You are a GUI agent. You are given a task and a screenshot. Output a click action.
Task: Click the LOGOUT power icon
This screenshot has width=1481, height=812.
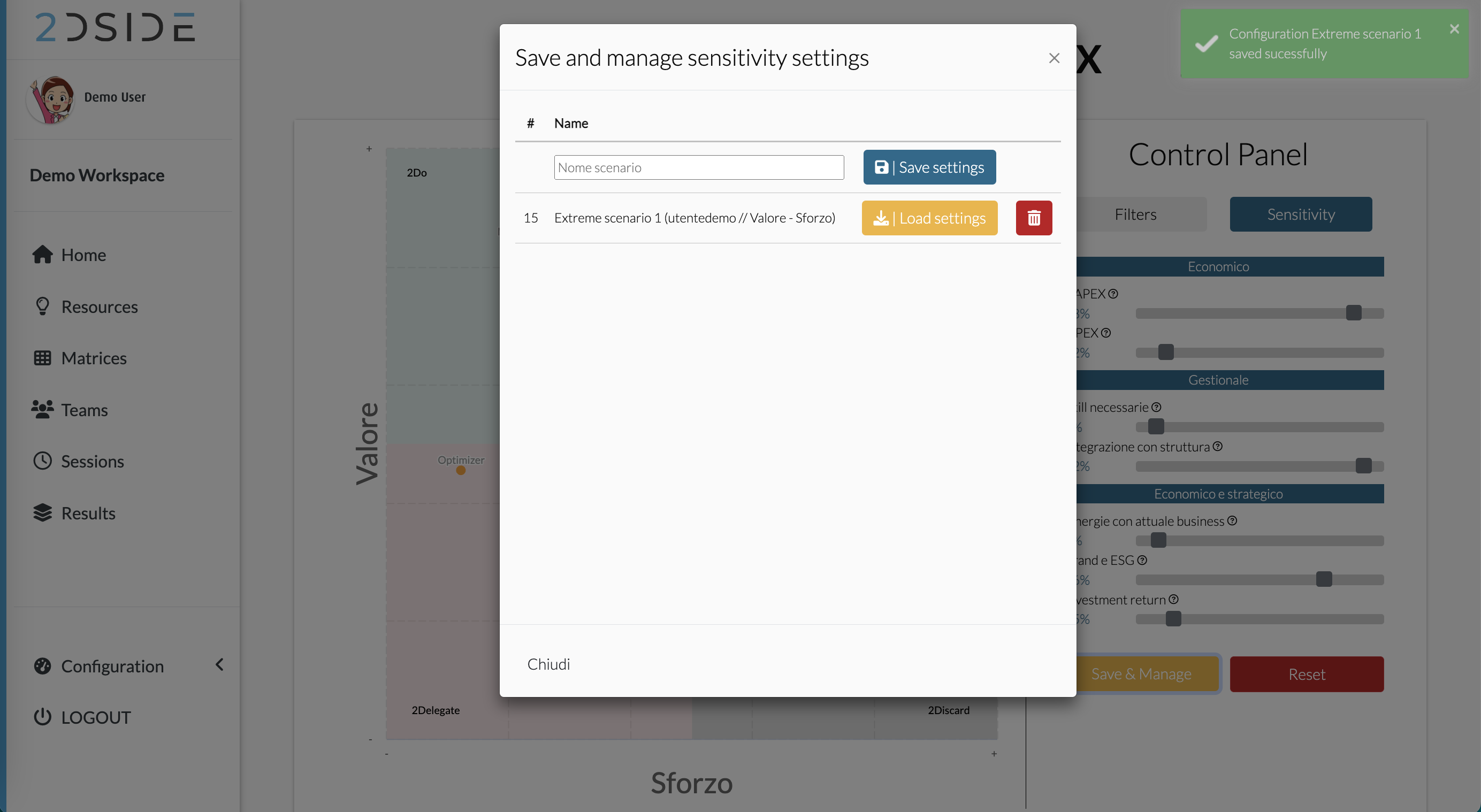[x=43, y=717]
